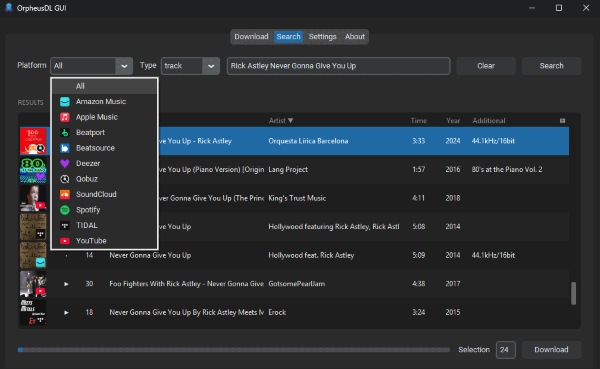The height and width of the screenshot is (369, 600).
Task: Click the Apple Music icon in dropdown
Action: click(65, 117)
